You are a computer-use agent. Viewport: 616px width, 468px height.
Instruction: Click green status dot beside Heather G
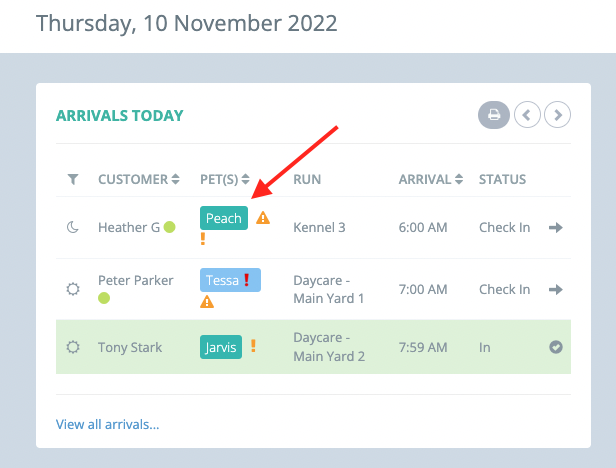170,227
